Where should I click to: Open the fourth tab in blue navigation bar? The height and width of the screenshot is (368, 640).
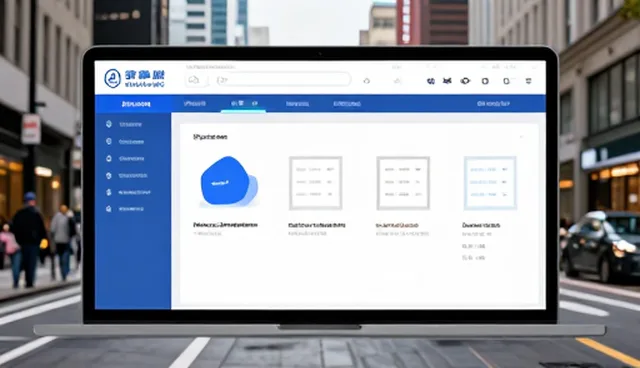pos(347,104)
